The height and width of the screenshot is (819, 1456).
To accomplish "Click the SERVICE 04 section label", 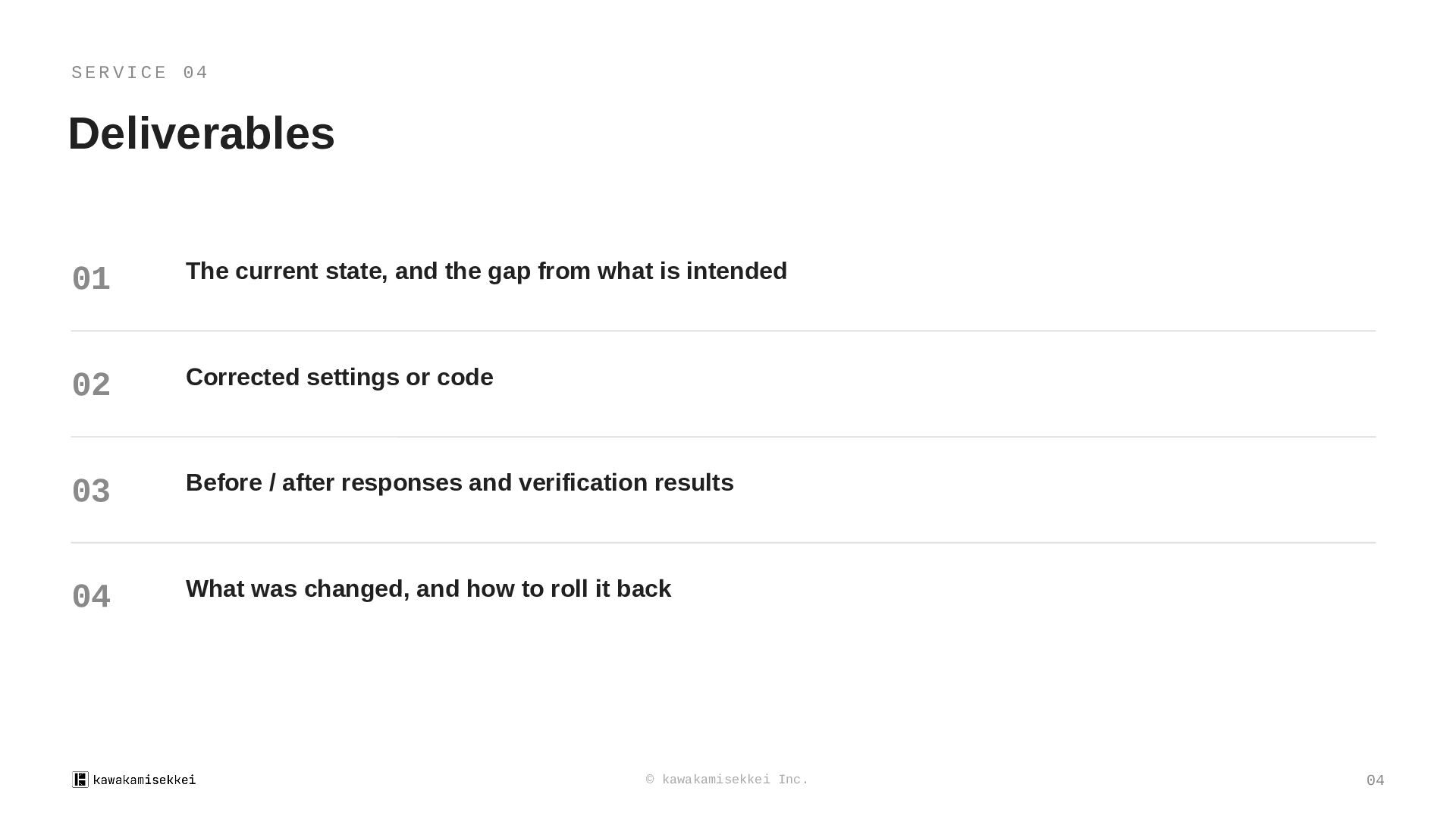I will pos(140,73).
